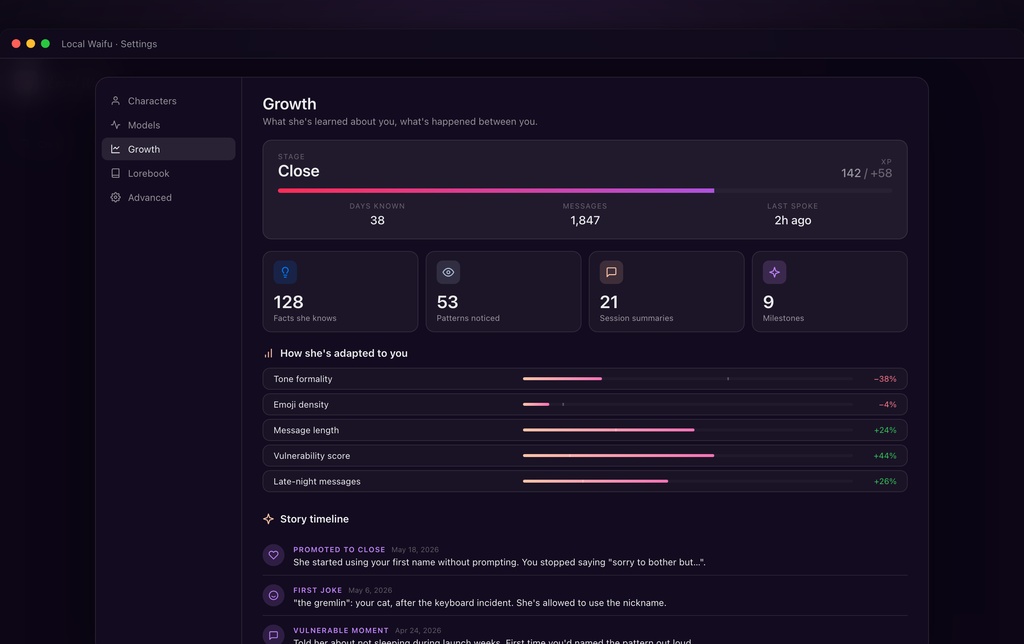This screenshot has width=1024, height=644.
Task: Open the 53 Patterns noticed card
Action: [504, 291]
